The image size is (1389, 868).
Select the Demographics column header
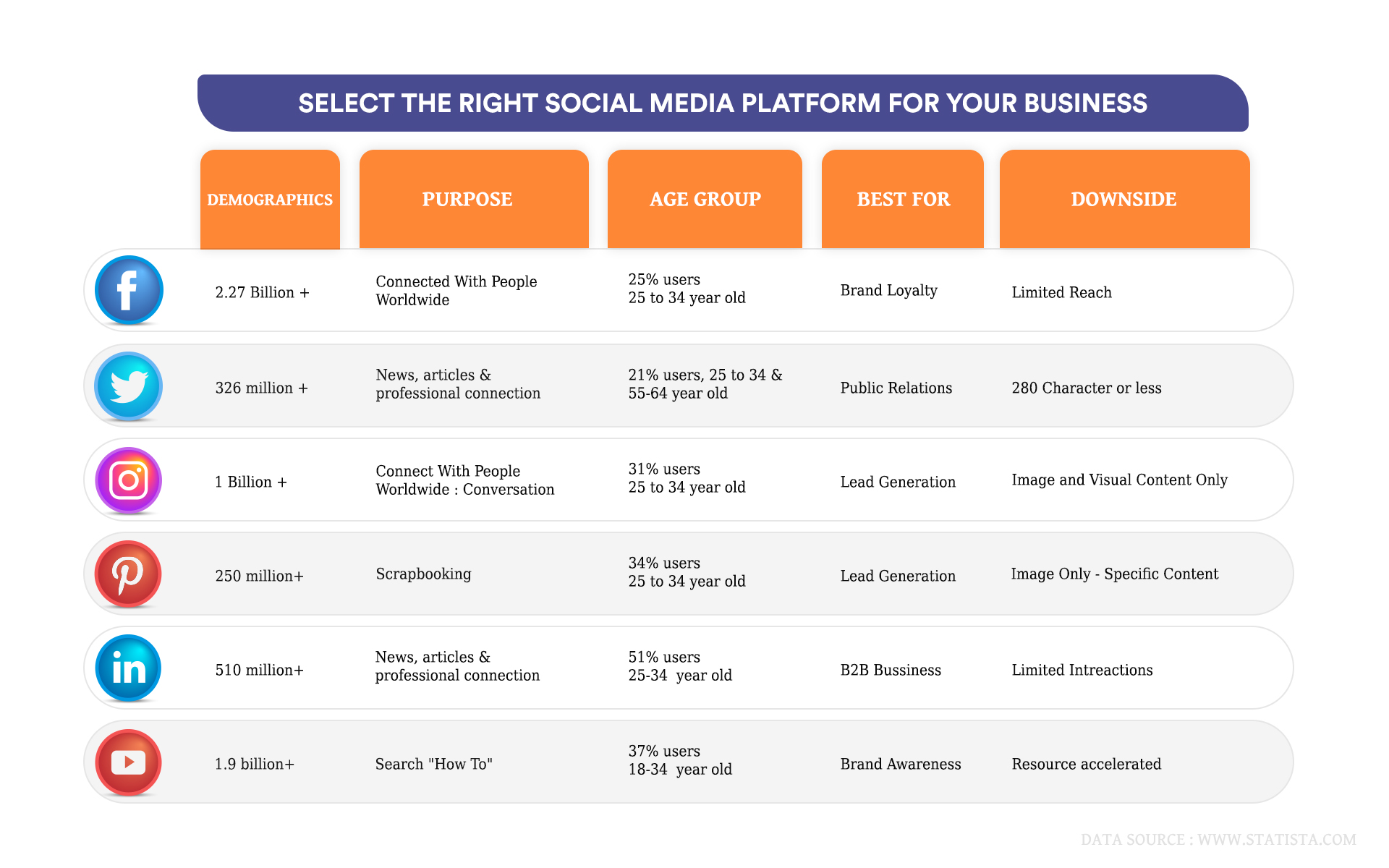tap(270, 200)
